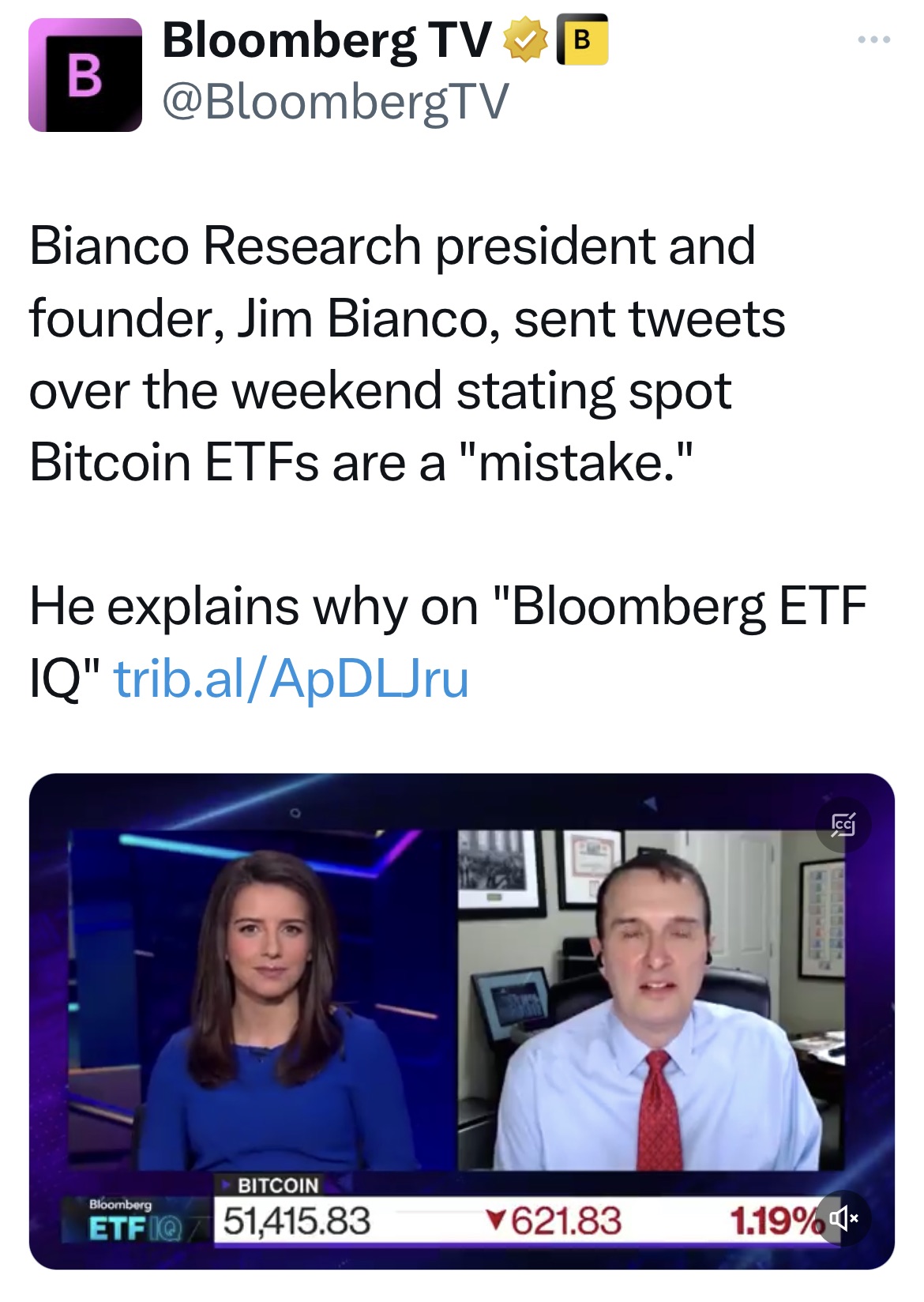Click the @BloombergTV handle

pos(336,103)
